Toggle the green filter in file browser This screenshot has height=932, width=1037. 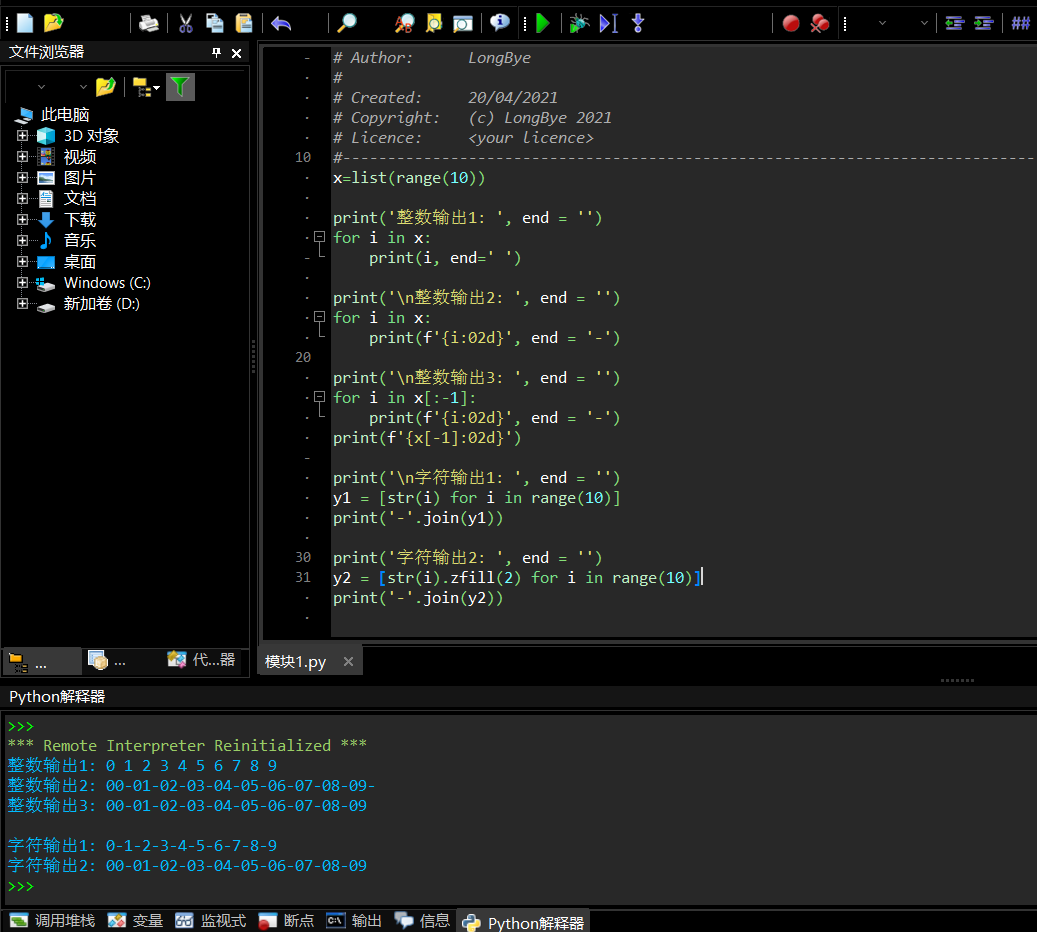pos(179,87)
